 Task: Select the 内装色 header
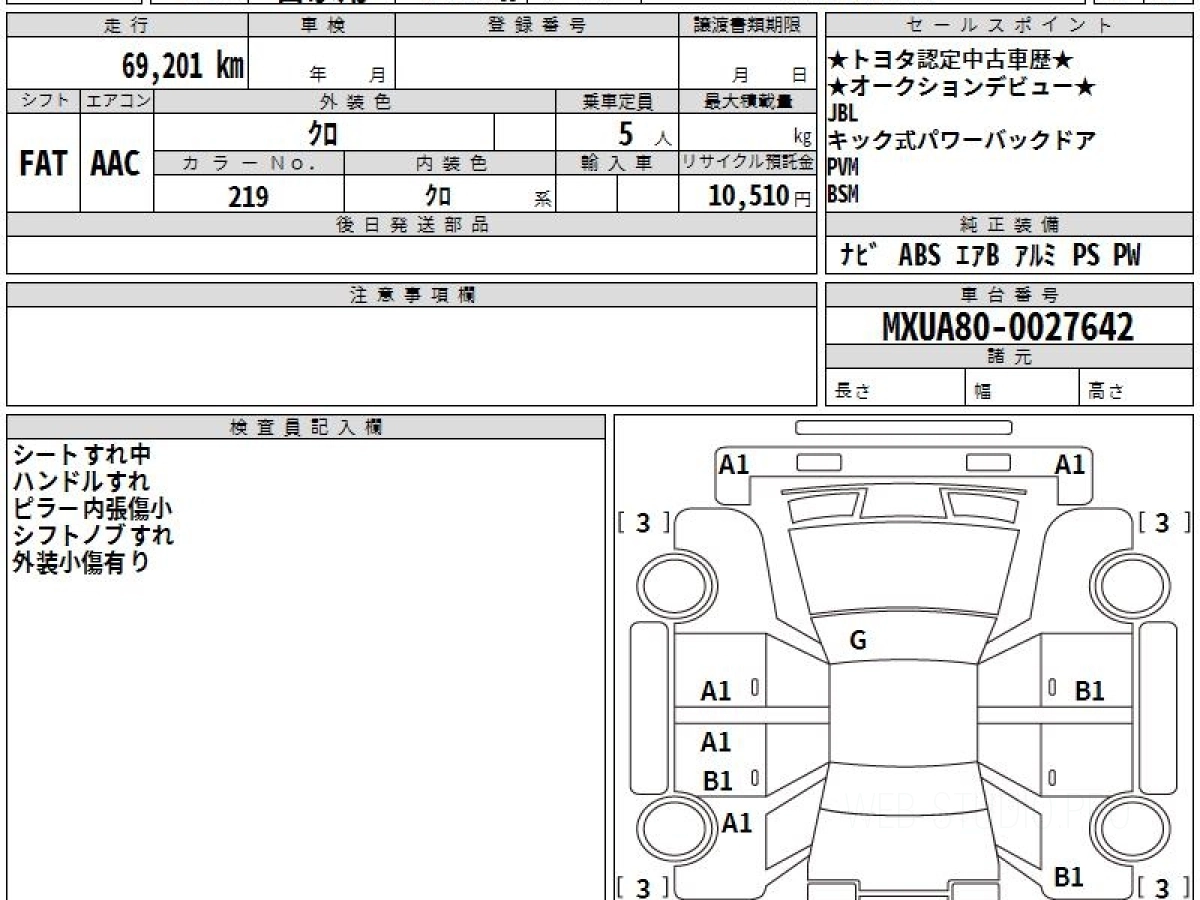[450, 163]
